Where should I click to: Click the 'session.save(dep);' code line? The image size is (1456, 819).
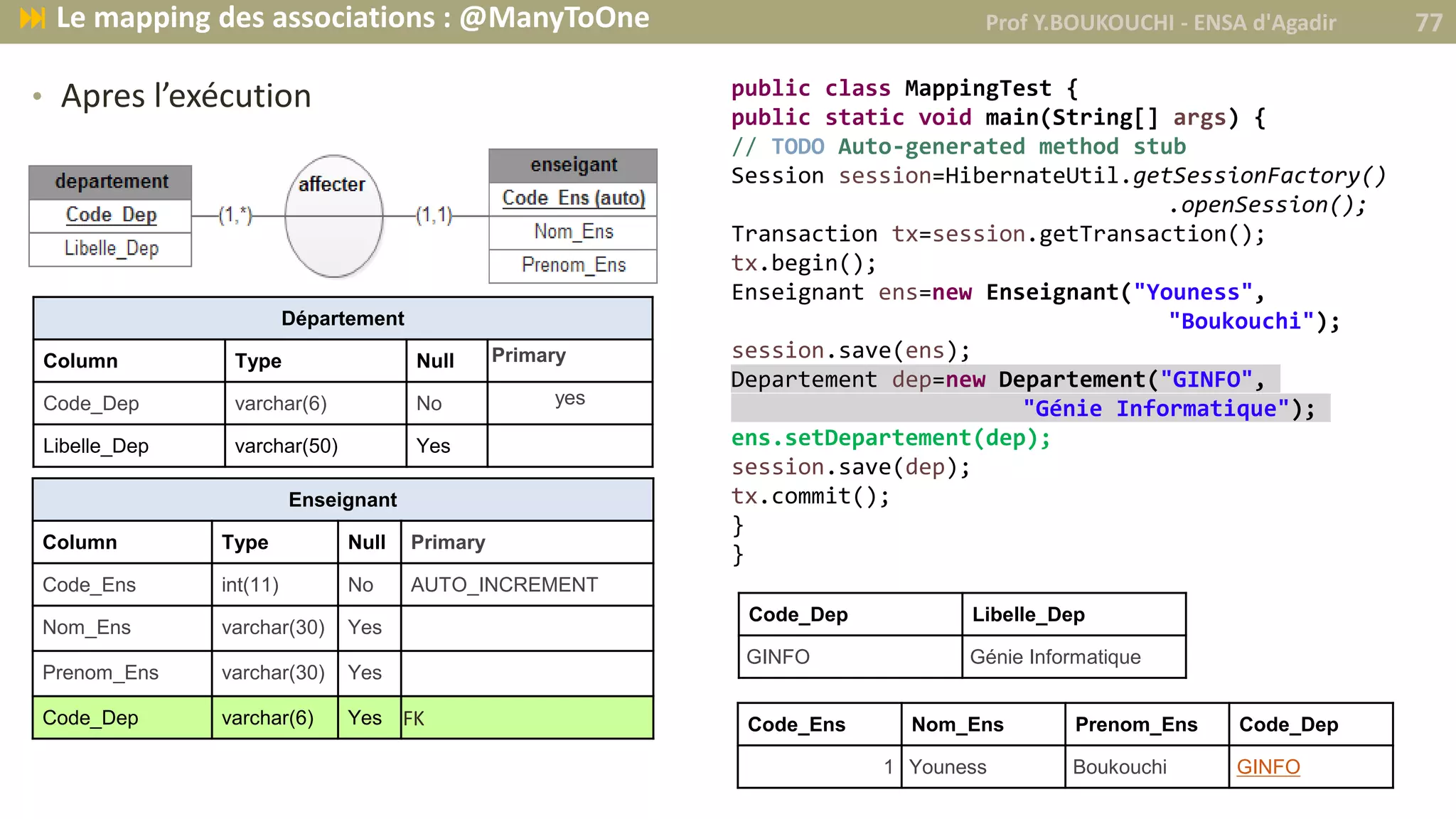(851, 468)
